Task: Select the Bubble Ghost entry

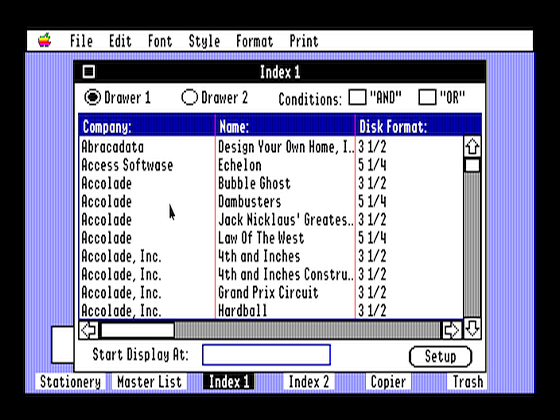Action: (254, 183)
